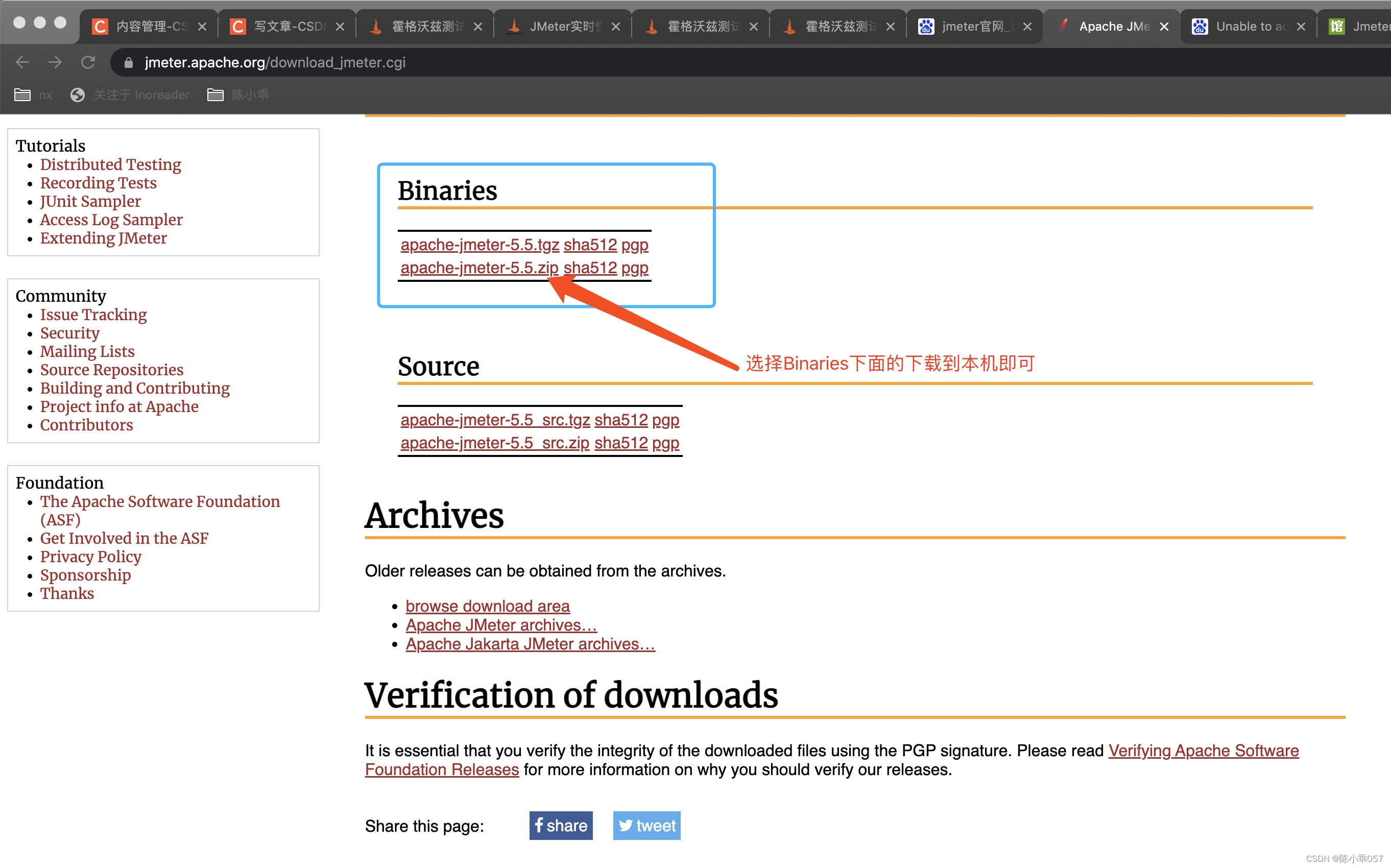
Task: Close the 写文章-CSD tab
Action: pos(340,27)
